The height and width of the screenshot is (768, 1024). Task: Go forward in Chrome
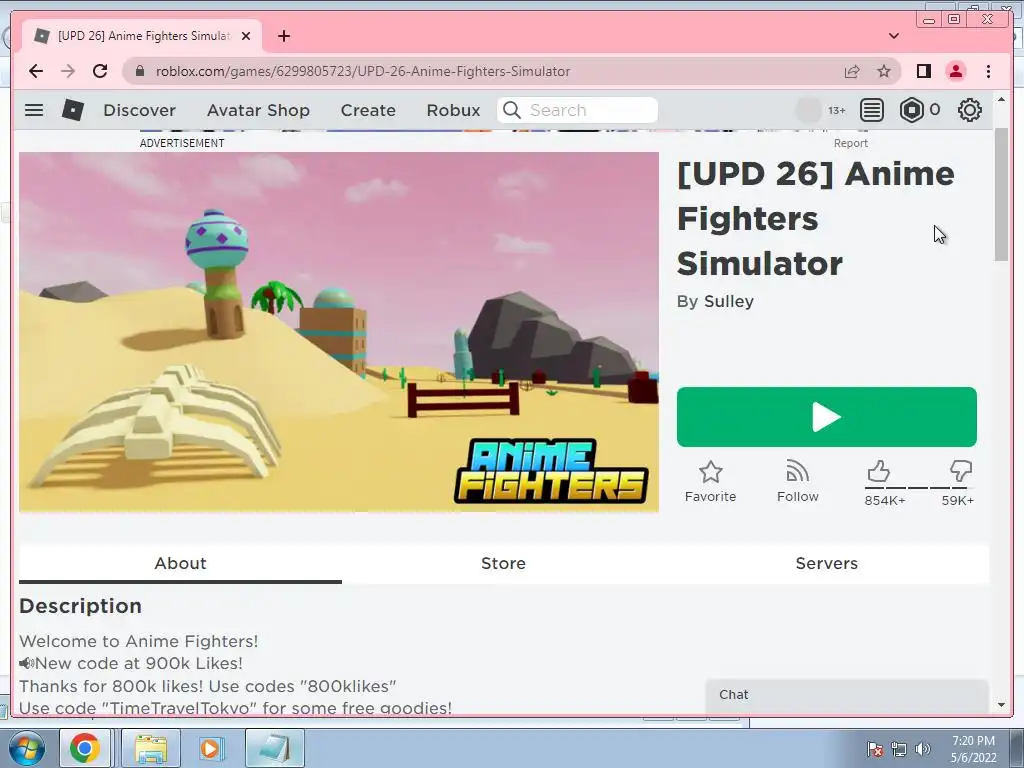(x=68, y=71)
